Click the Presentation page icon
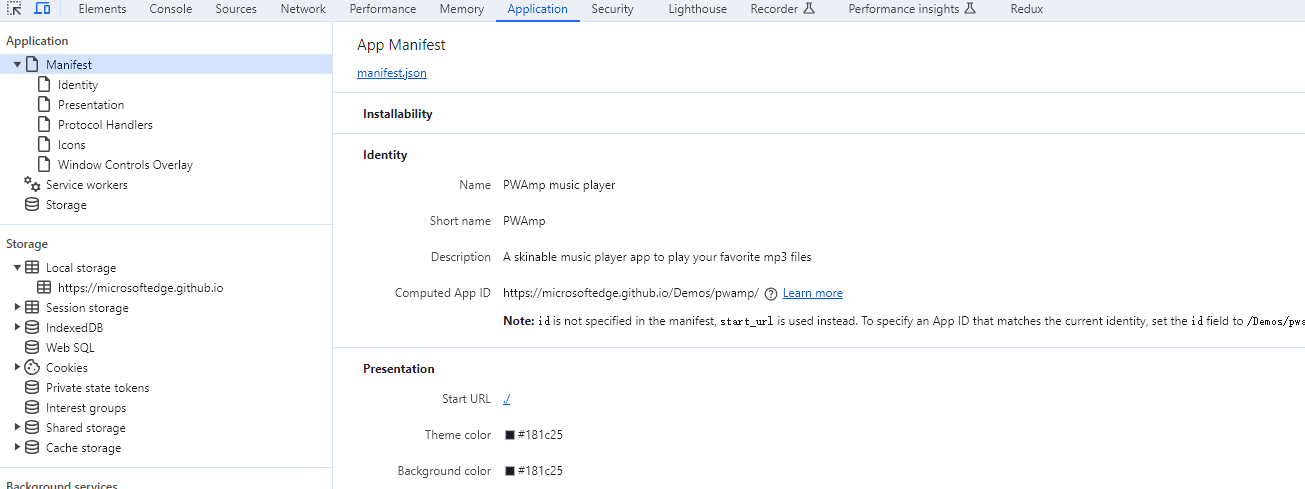Screen dimensions: 1305x489 click(x=44, y=104)
